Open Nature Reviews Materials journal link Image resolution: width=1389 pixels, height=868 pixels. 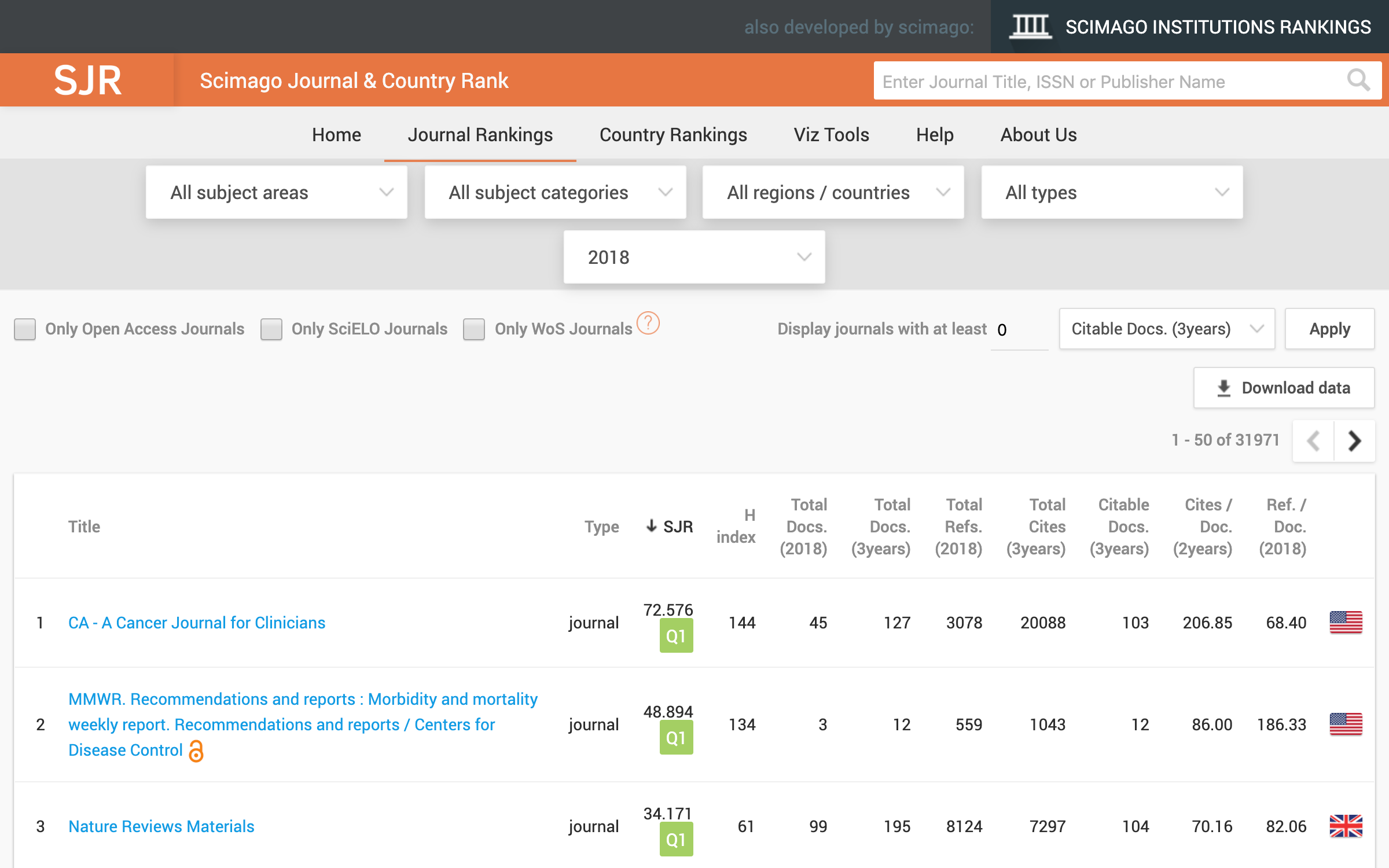(x=161, y=826)
